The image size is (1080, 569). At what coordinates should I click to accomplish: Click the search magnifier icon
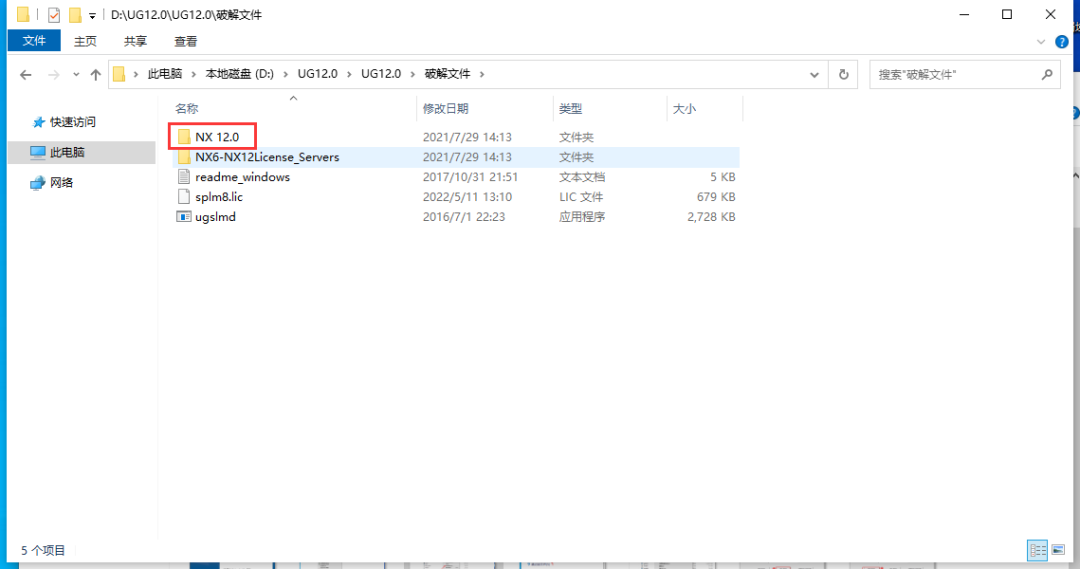point(1047,74)
